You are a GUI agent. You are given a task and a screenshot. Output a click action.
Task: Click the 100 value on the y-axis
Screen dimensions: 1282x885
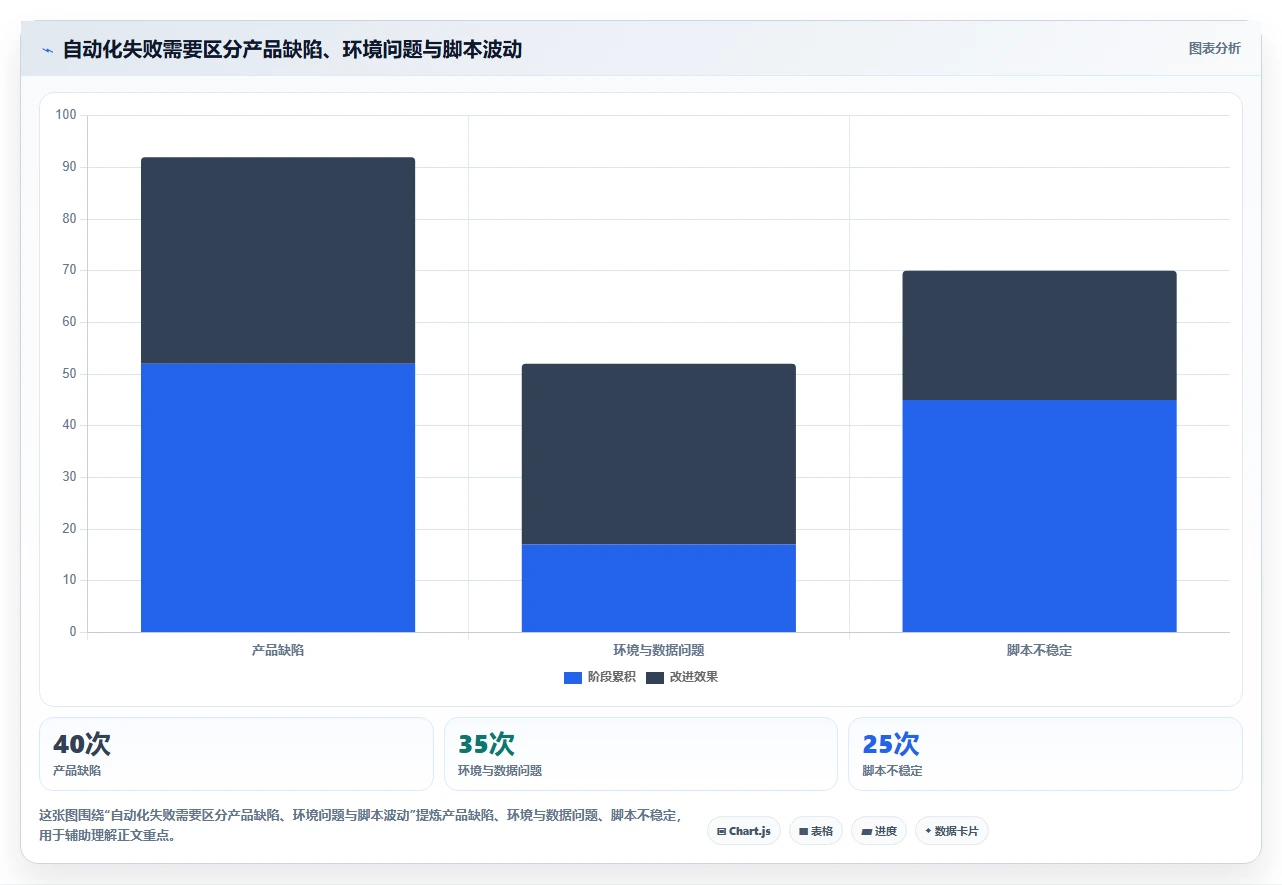[x=66, y=115]
